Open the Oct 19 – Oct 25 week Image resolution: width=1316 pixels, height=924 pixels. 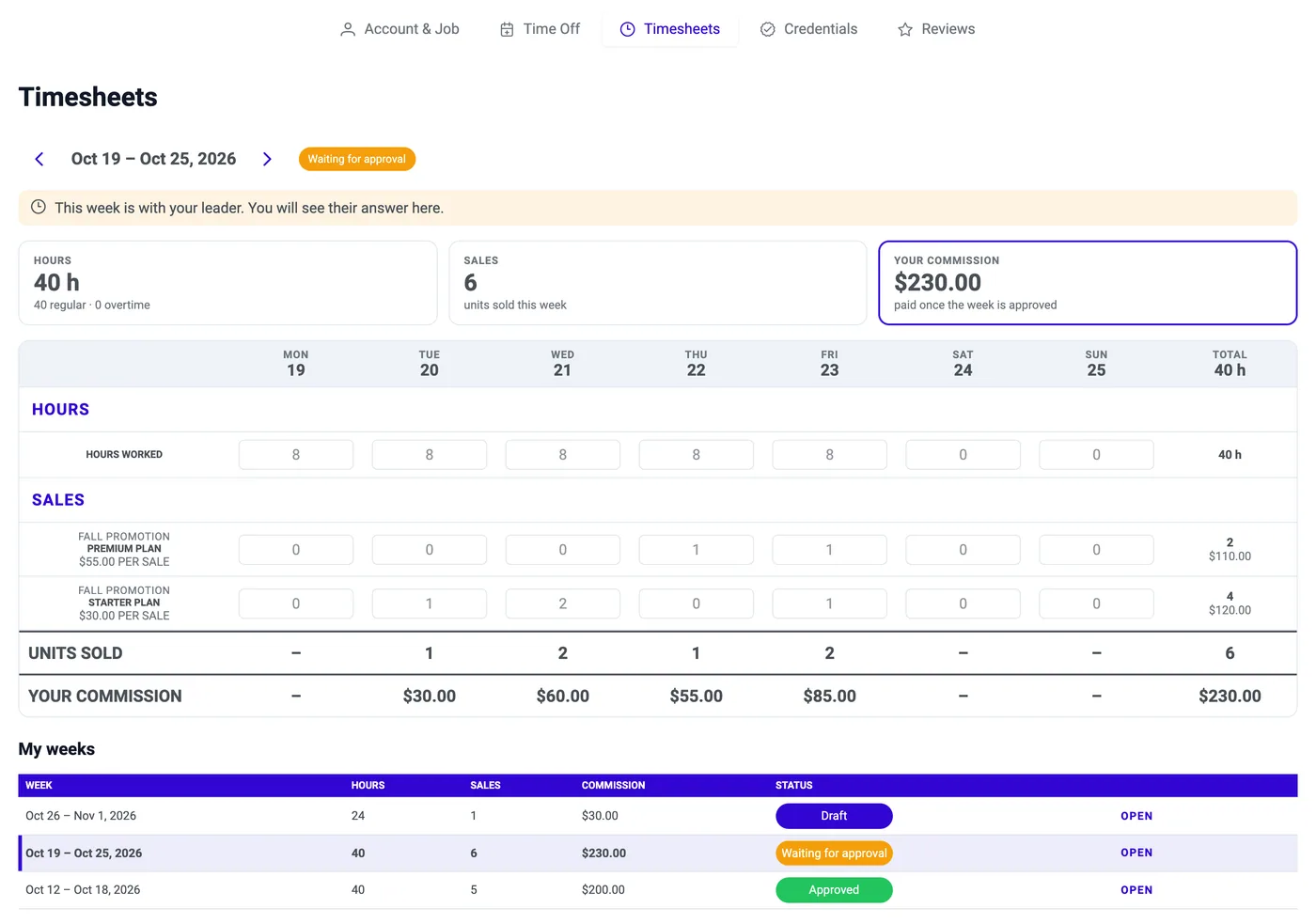click(1136, 853)
